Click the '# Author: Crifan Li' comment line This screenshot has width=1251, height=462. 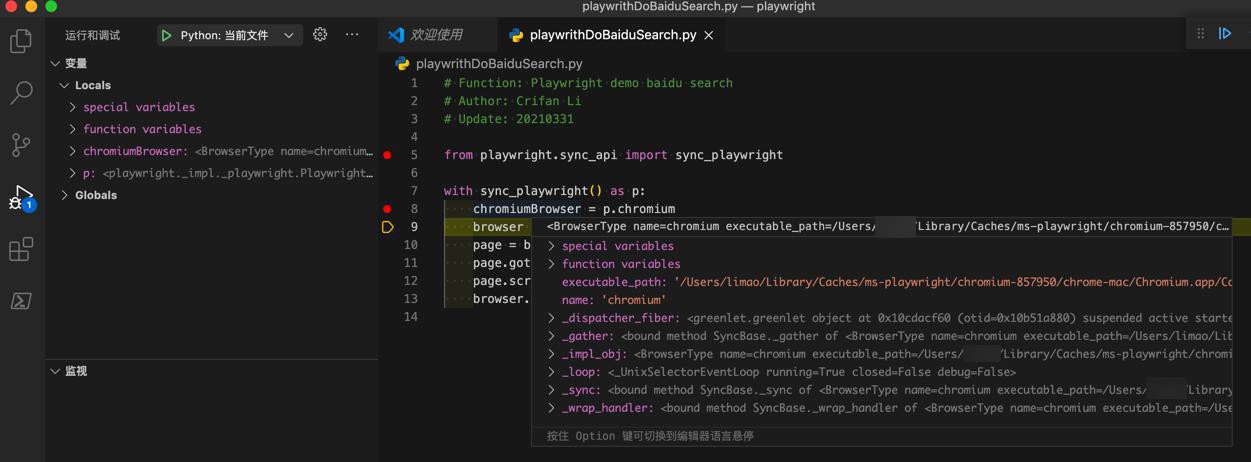513,101
